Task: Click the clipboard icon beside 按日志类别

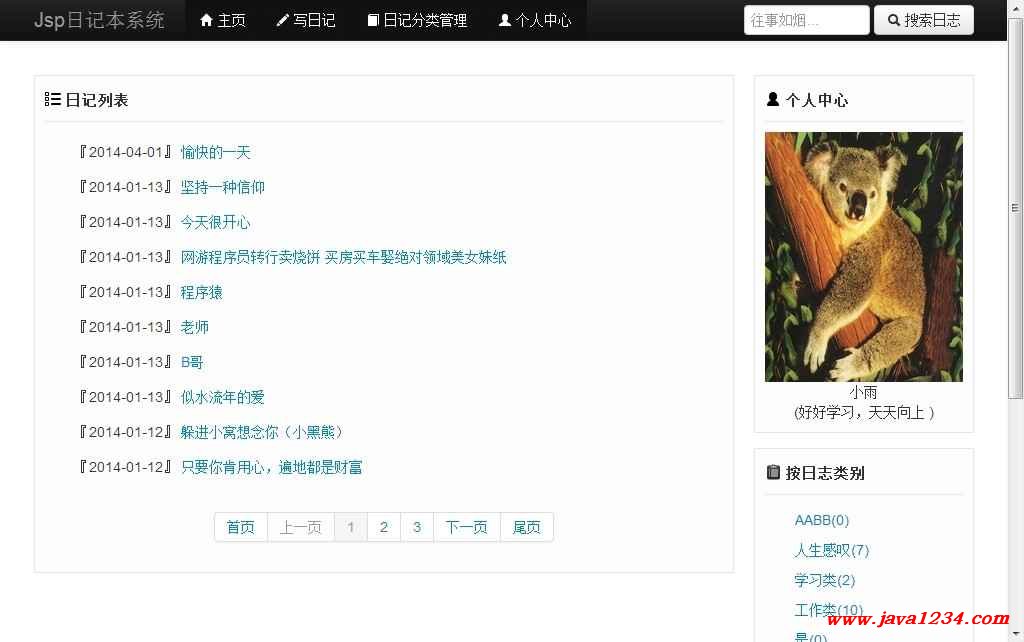Action: pyautogui.click(x=773, y=472)
